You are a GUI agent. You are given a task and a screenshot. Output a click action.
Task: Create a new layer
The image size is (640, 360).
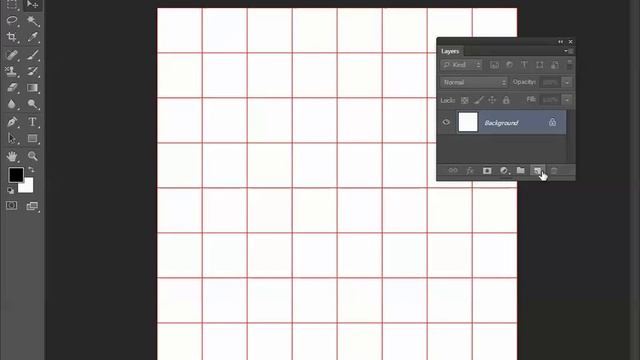[537, 171]
